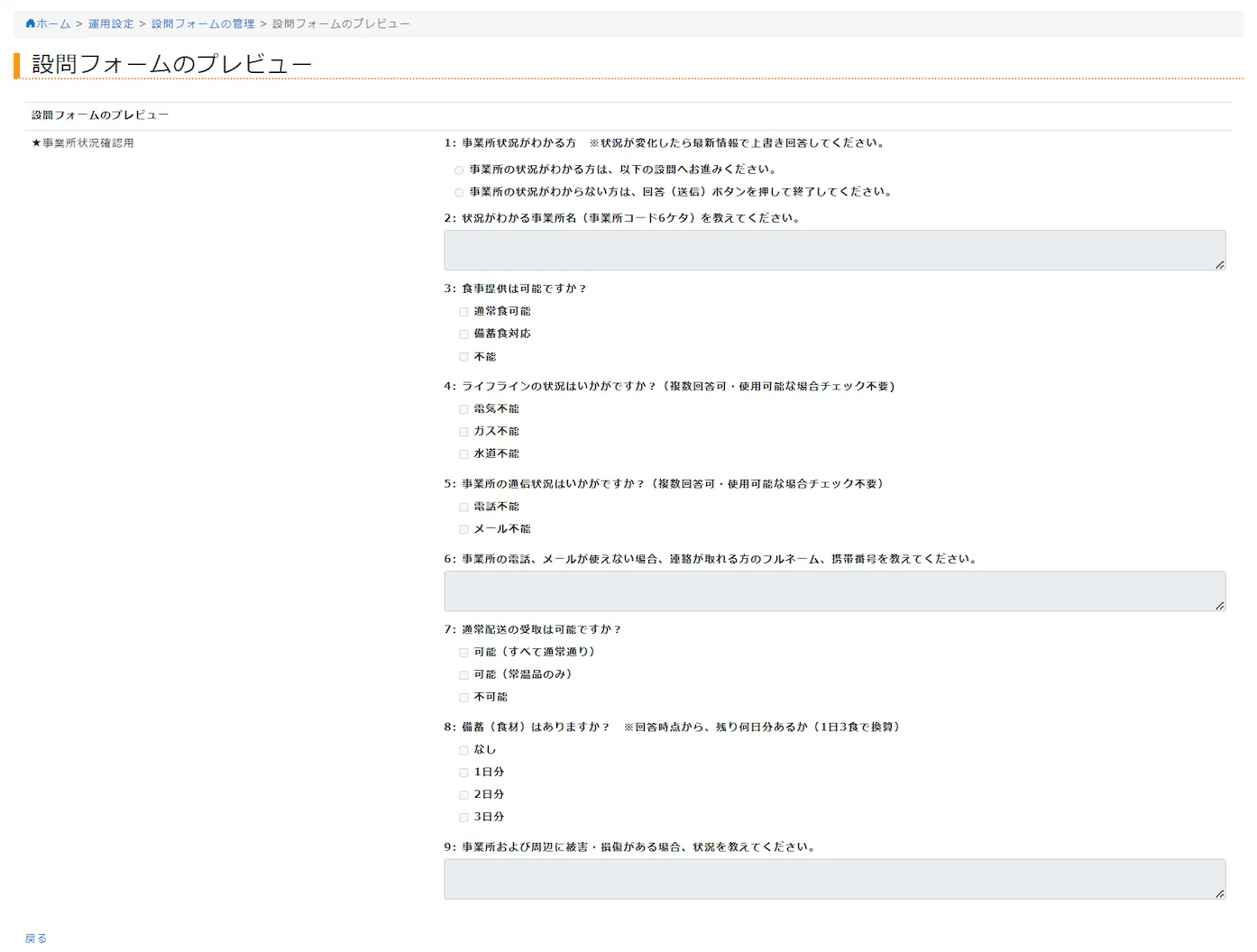Click question 7 text 通常配送の受取は可能ですか？
The width and height of the screenshot is (1257, 952).
click(x=542, y=629)
